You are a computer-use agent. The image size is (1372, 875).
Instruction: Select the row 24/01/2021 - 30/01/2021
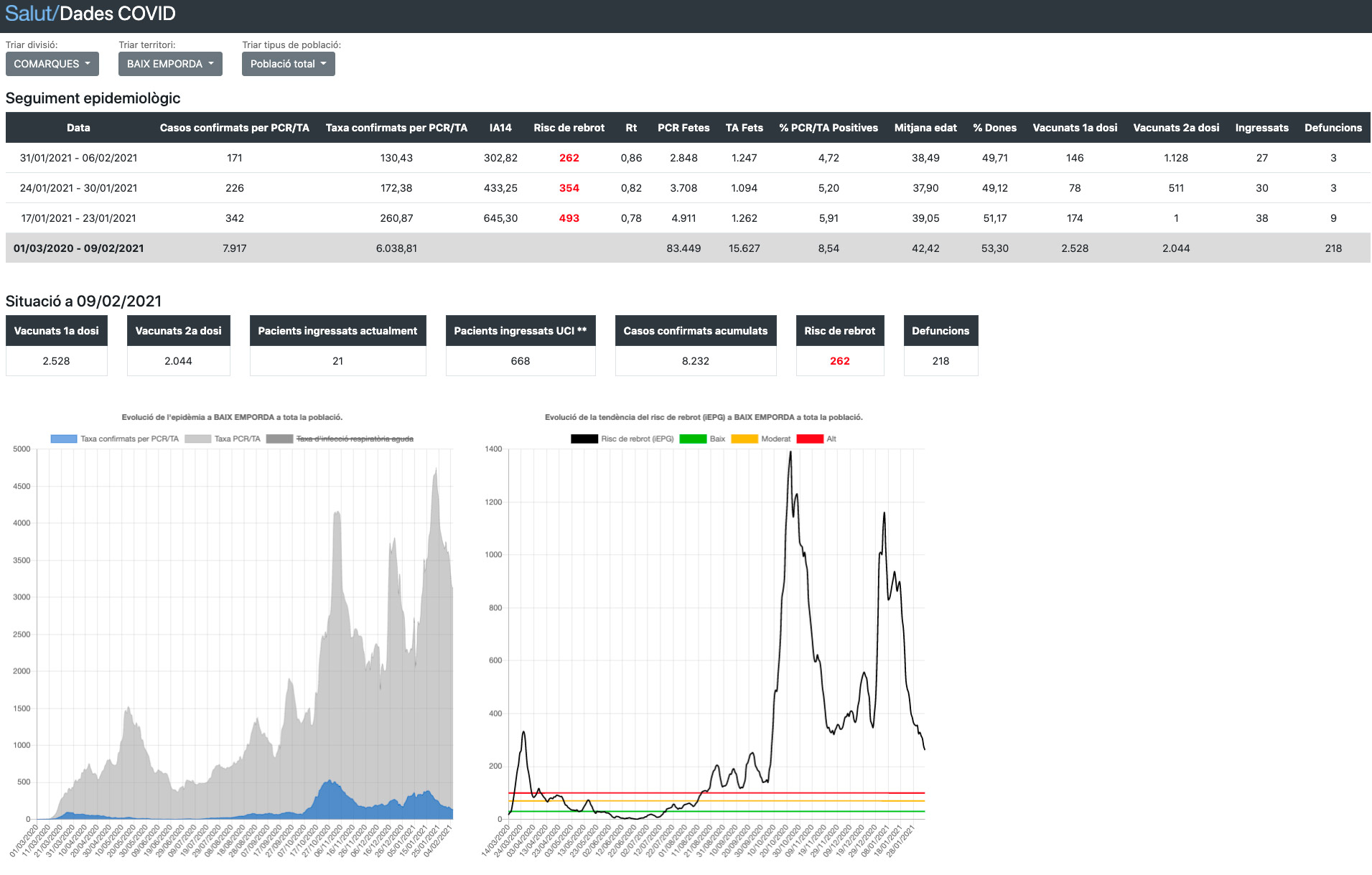click(688, 188)
